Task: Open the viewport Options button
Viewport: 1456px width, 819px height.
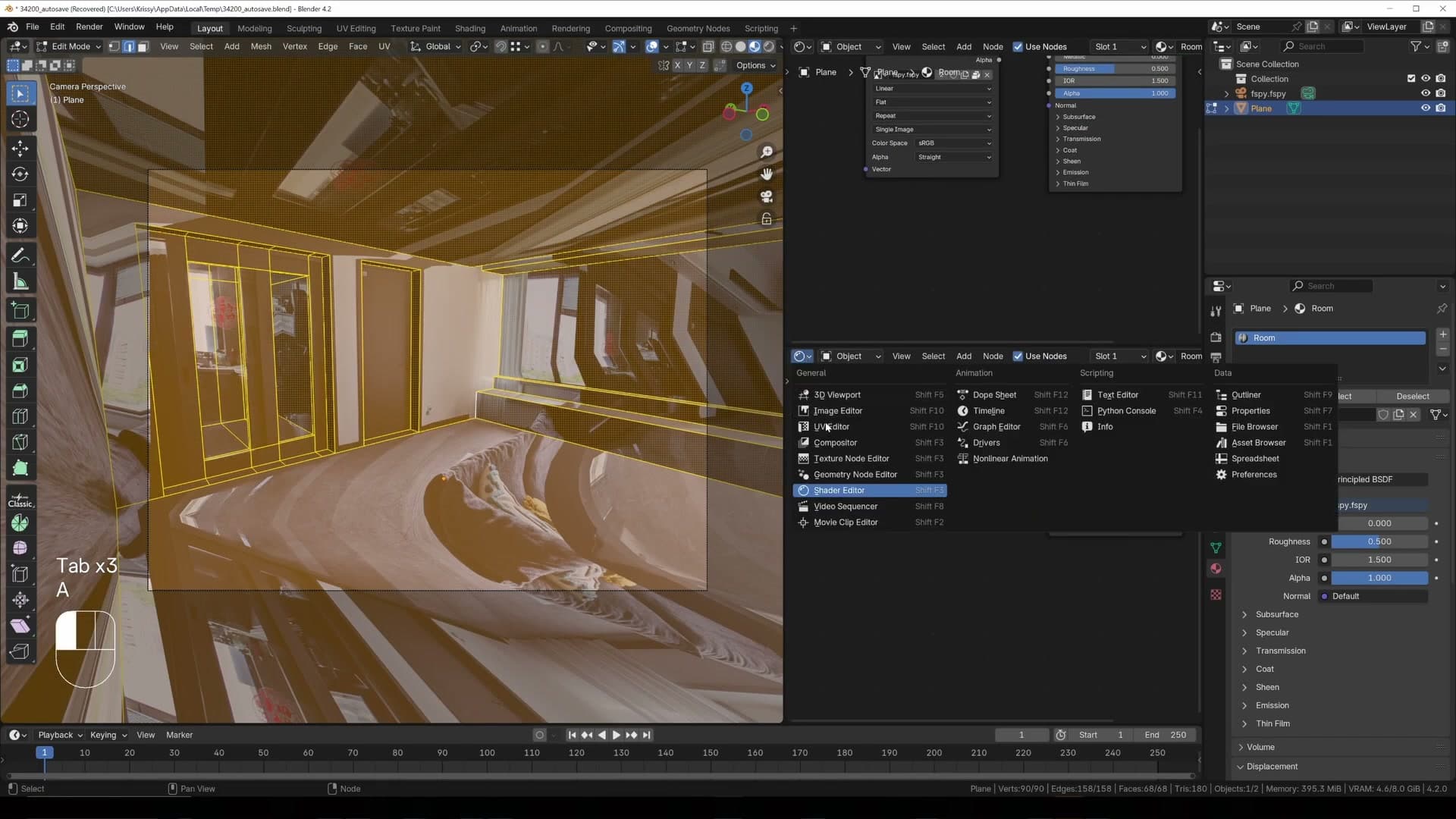Action: pyautogui.click(x=755, y=66)
